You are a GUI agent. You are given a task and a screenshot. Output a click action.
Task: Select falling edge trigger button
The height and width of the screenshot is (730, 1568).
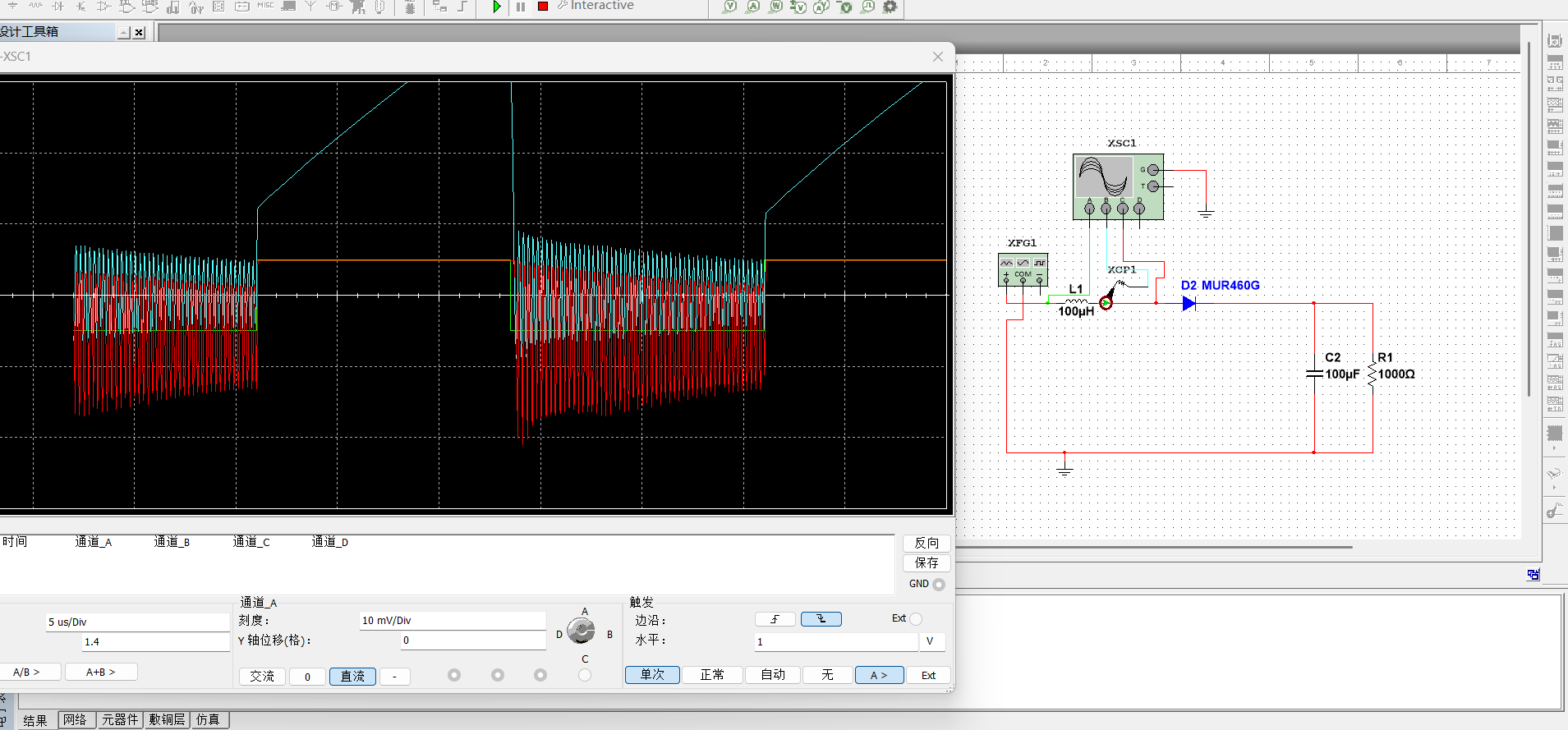click(821, 619)
